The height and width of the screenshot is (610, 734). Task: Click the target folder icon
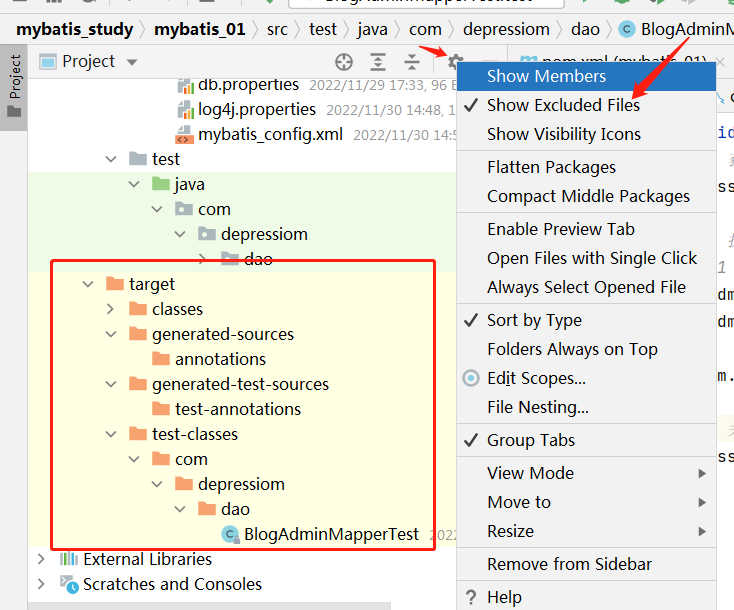(x=115, y=284)
